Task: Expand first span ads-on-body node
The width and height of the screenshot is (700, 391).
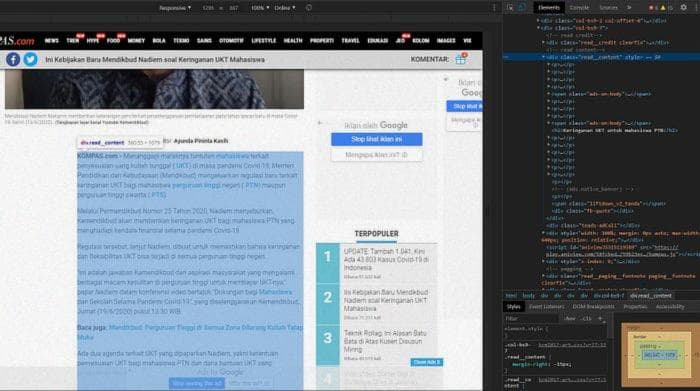Action: click(x=549, y=94)
